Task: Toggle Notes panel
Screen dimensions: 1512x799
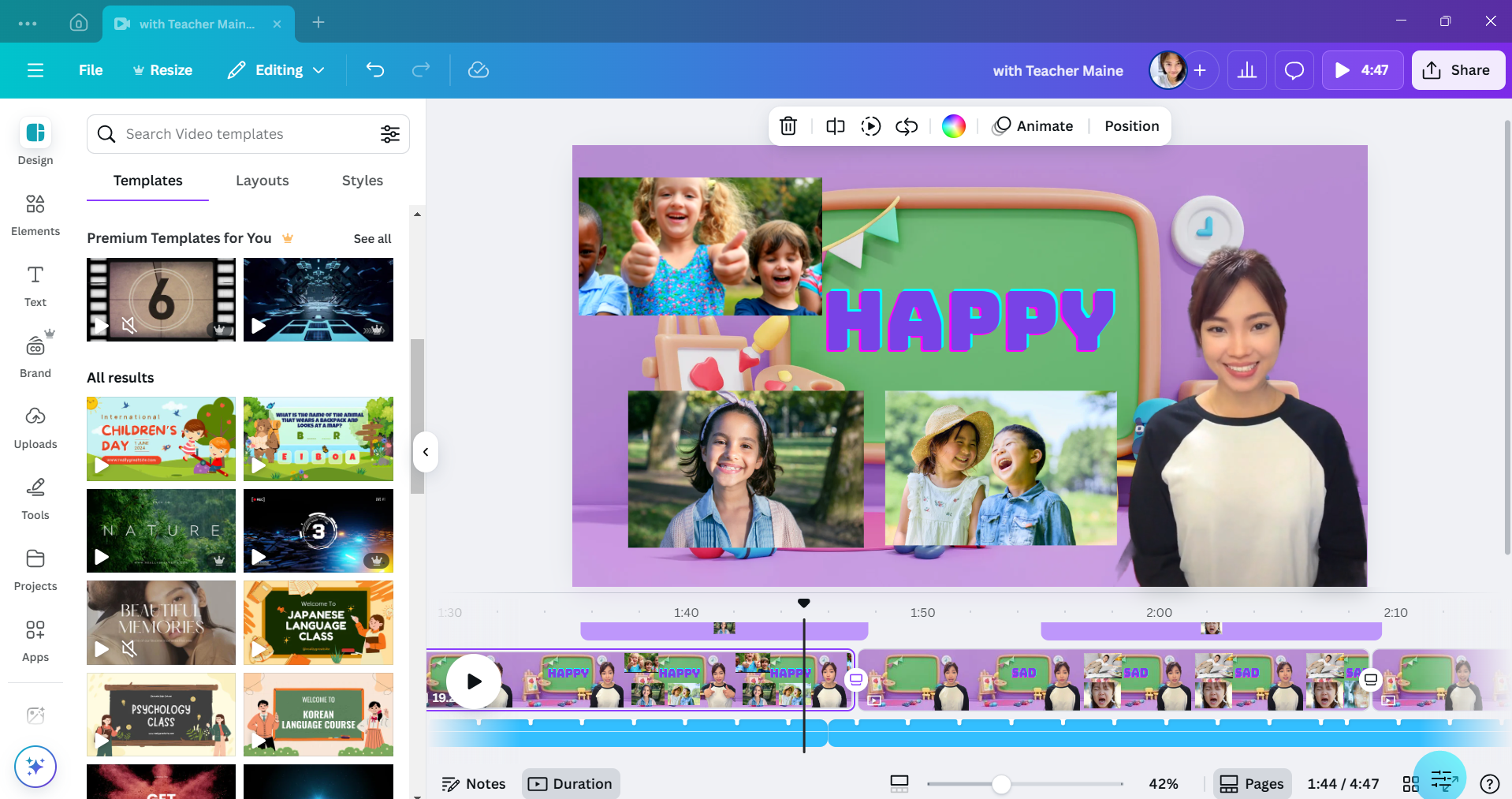Action: pos(474,783)
